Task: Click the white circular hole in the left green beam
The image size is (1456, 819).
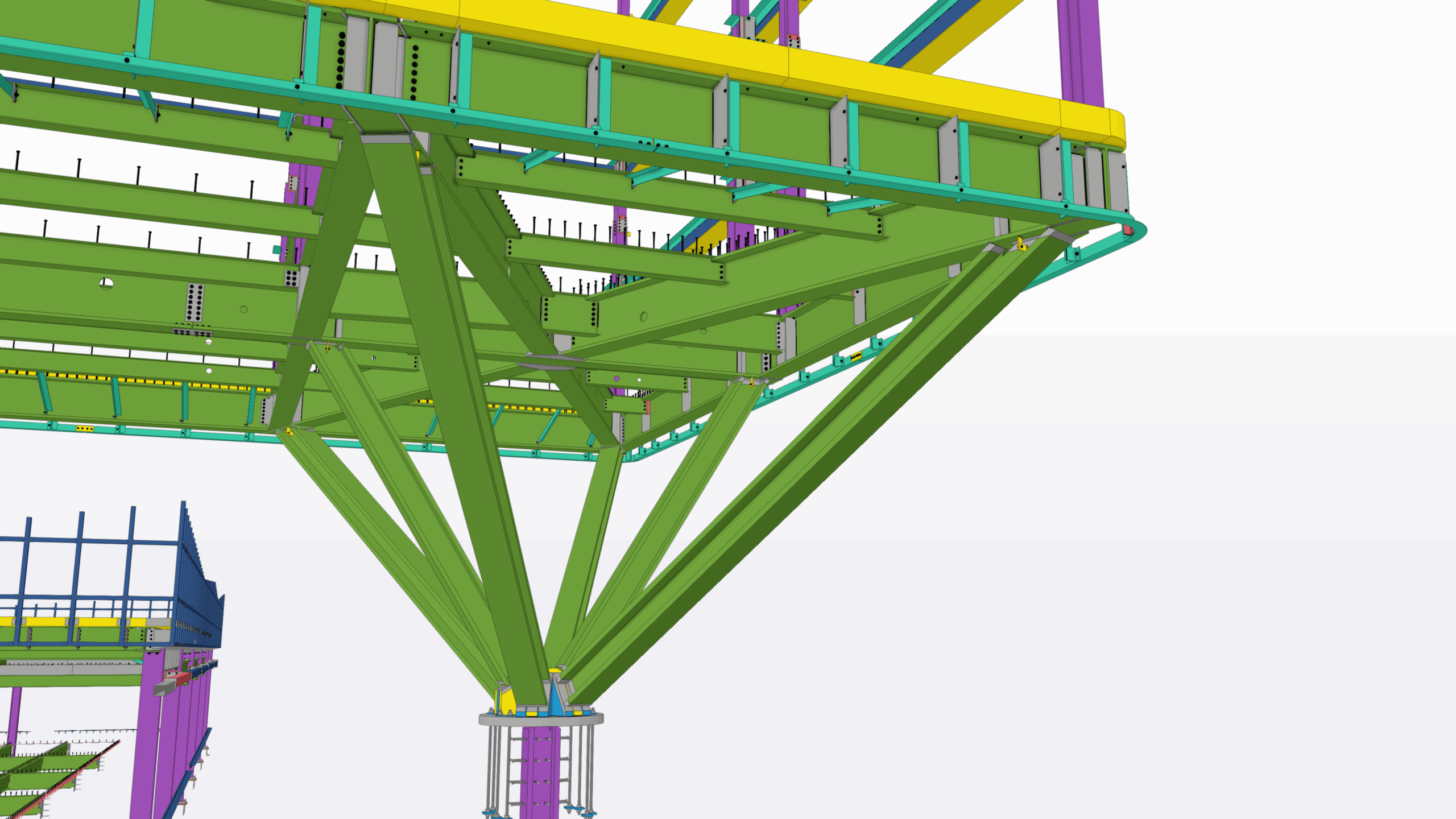Action: 106,283
